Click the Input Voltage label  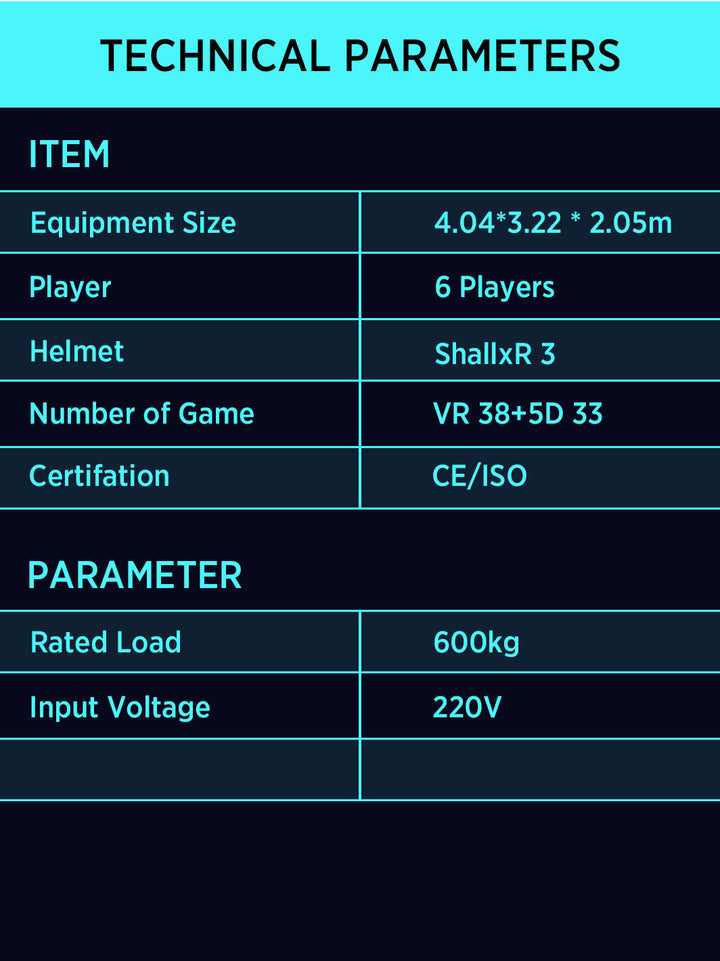point(120,707)
